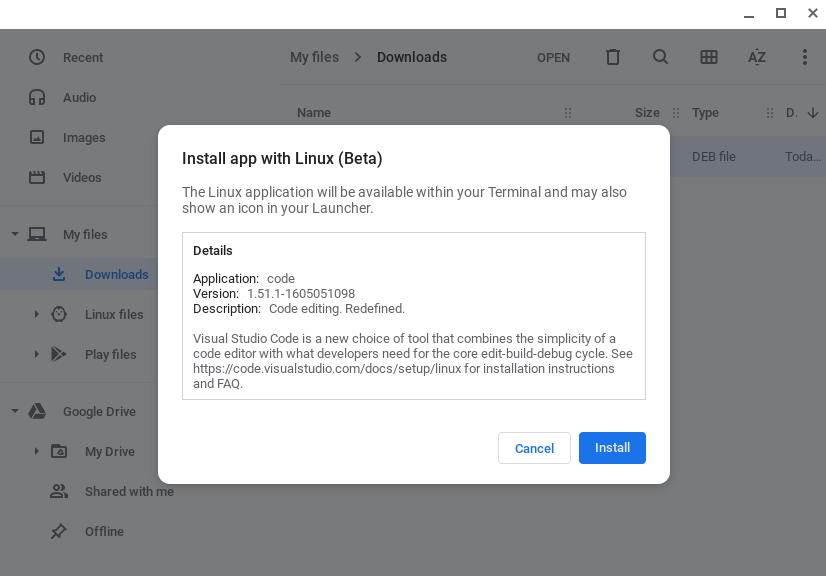
Task: Click the delete (trash) icon
Action: point(612,57)
